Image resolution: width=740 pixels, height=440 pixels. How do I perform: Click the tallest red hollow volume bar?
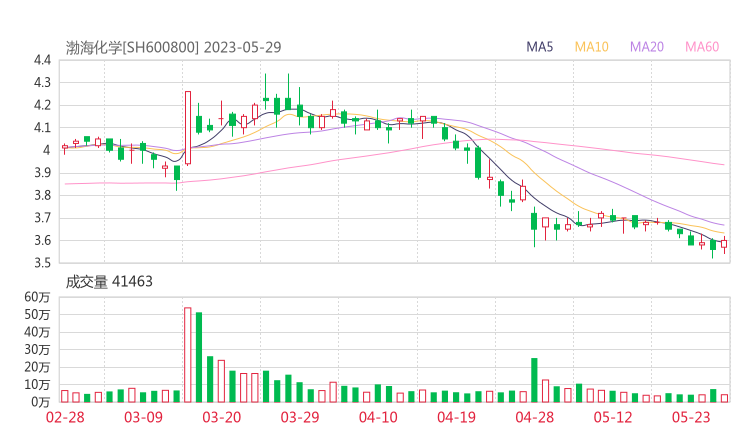(188, 355)
